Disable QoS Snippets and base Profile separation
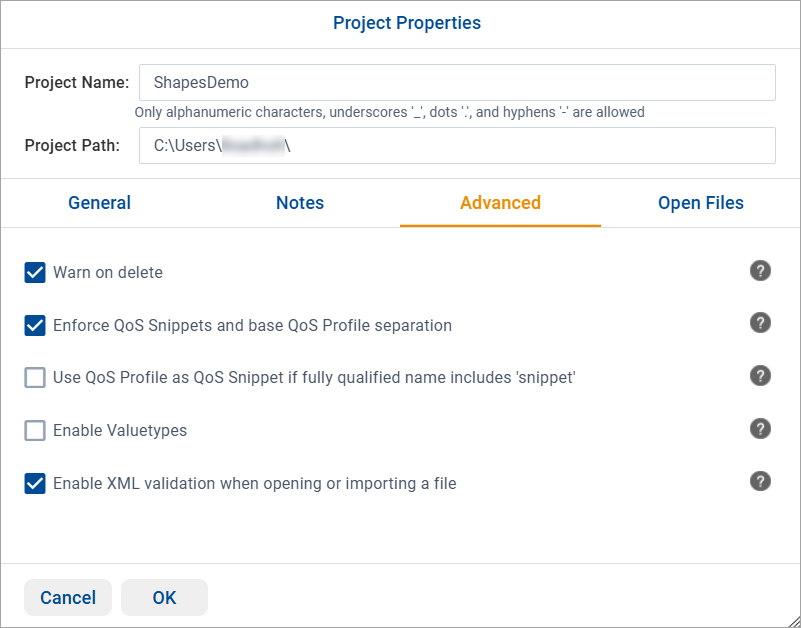Viewport: 801px width, 628px height. point(35,324)
